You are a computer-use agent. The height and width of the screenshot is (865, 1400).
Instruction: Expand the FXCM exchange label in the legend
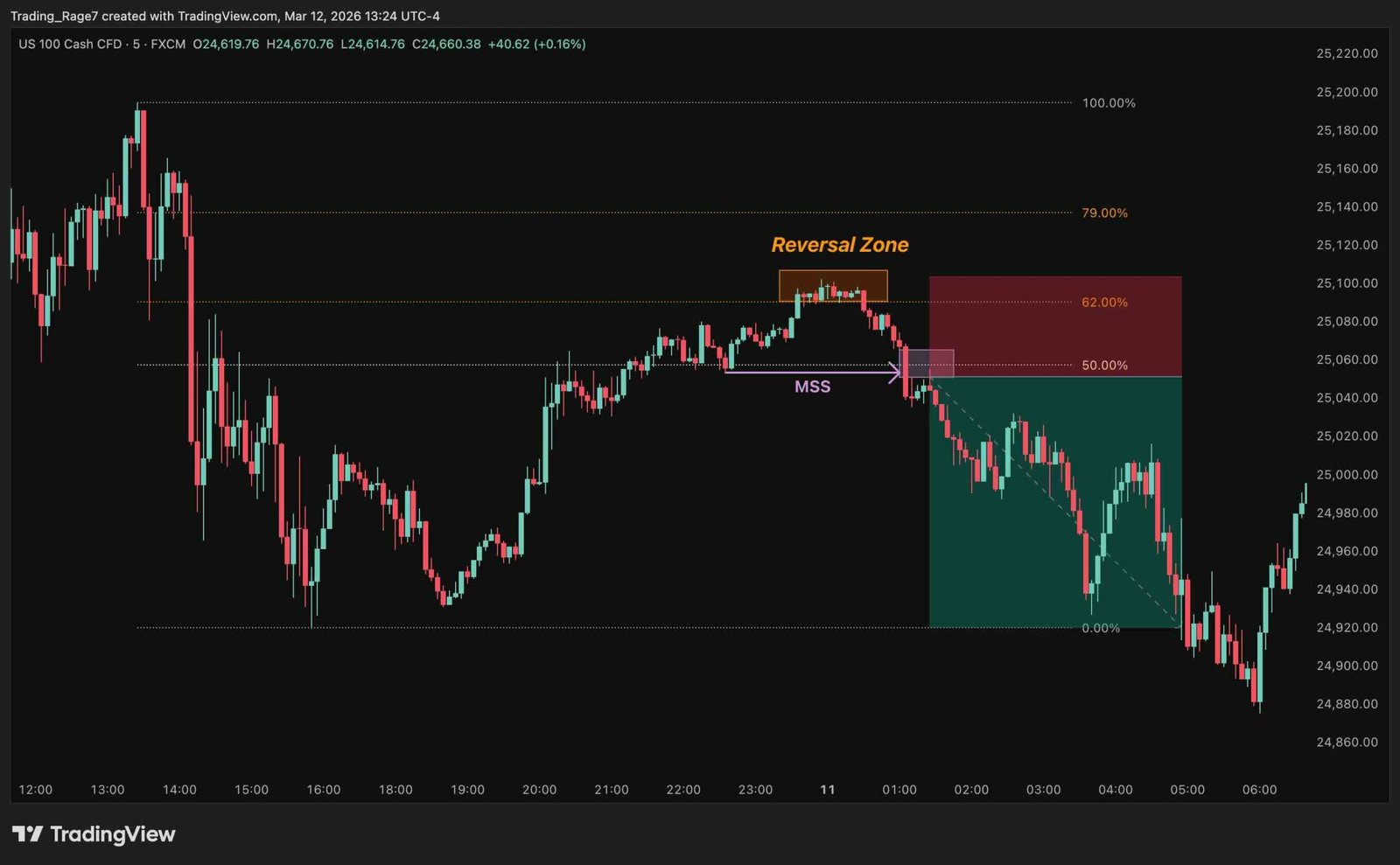coord(170,42)
